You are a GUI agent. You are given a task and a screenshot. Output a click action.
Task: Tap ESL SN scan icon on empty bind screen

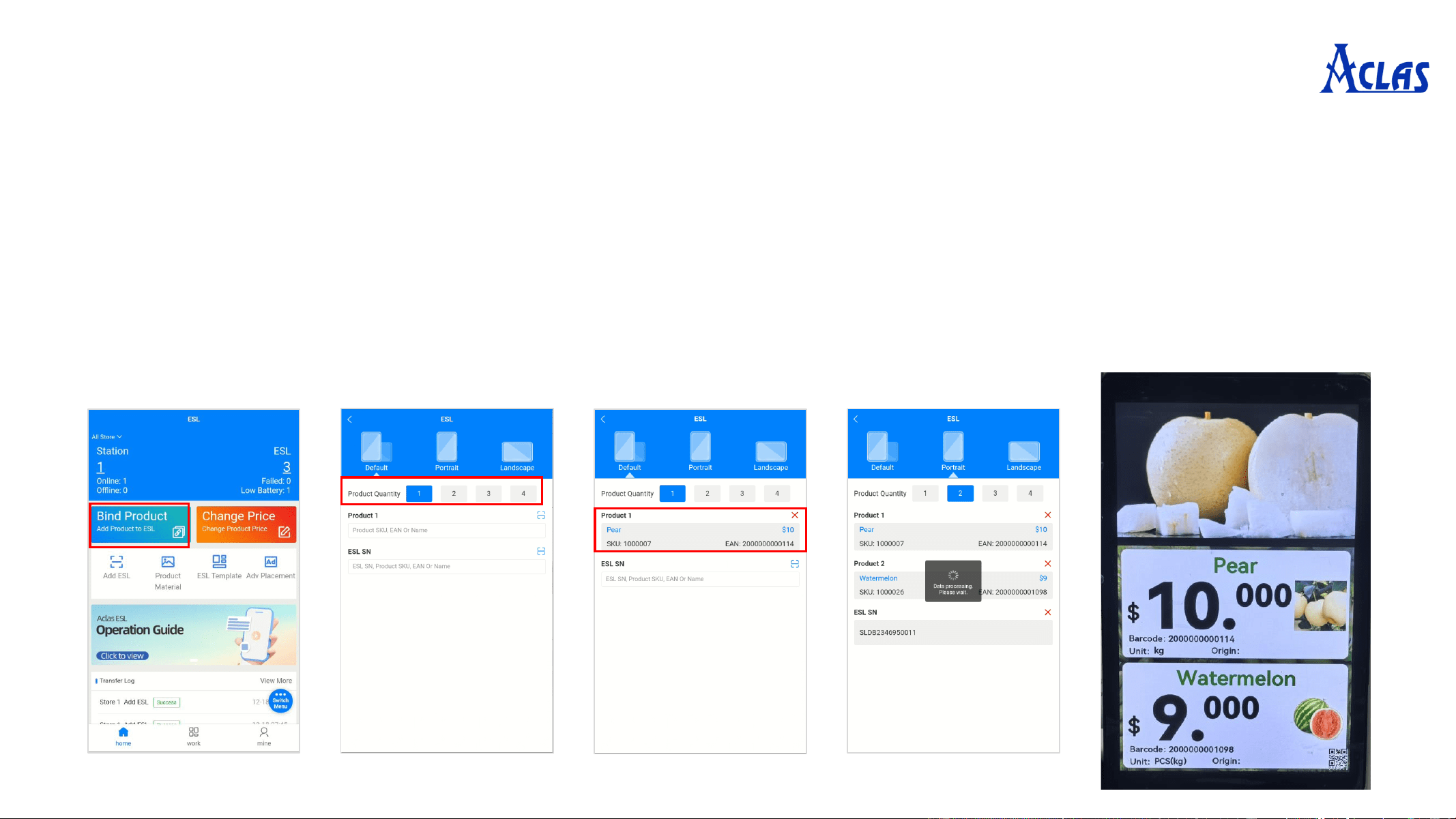[x=541, y=551]
